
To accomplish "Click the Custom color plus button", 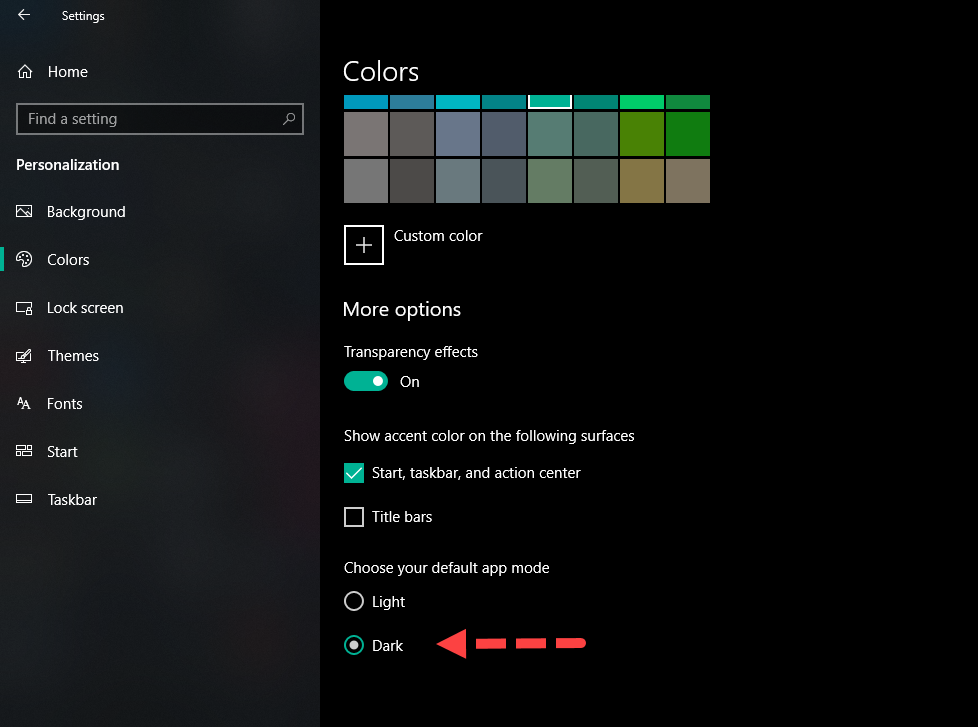I will [364, 245].
